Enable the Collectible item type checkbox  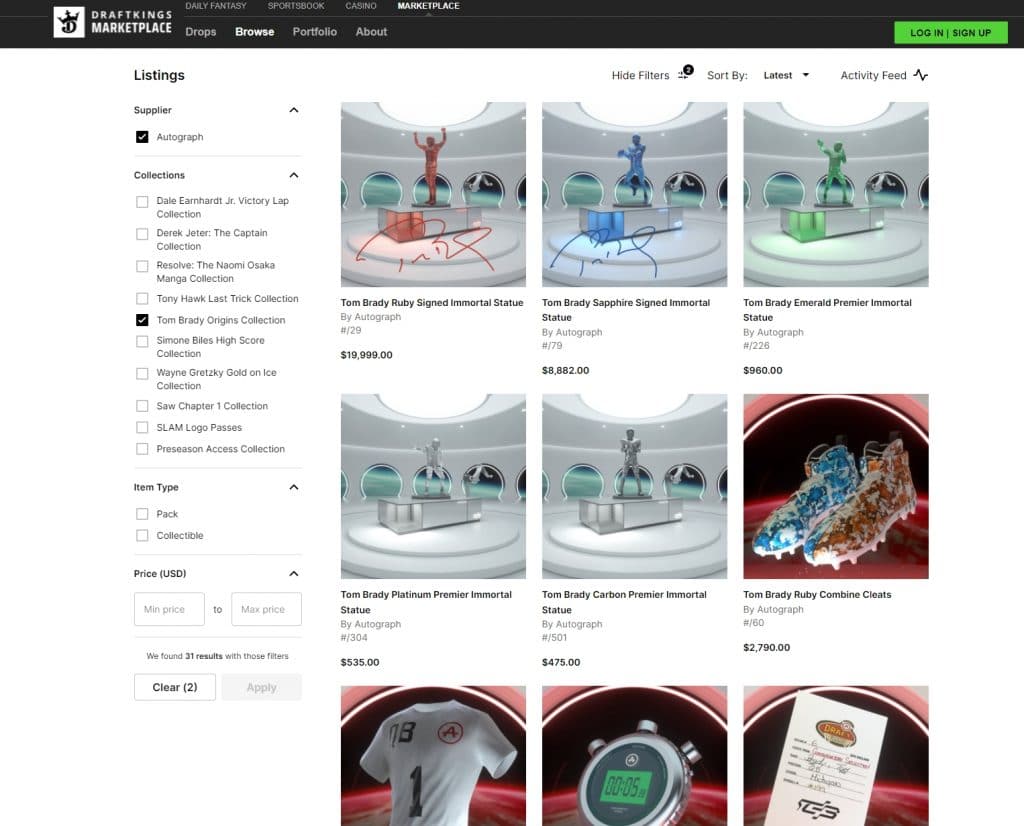(x=142, y=535)
